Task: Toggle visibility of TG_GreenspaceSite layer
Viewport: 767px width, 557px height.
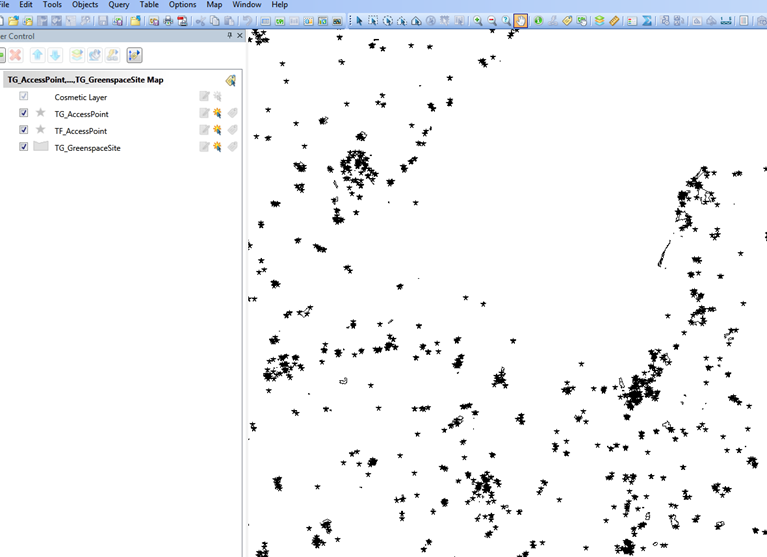Action: (23, 147)
